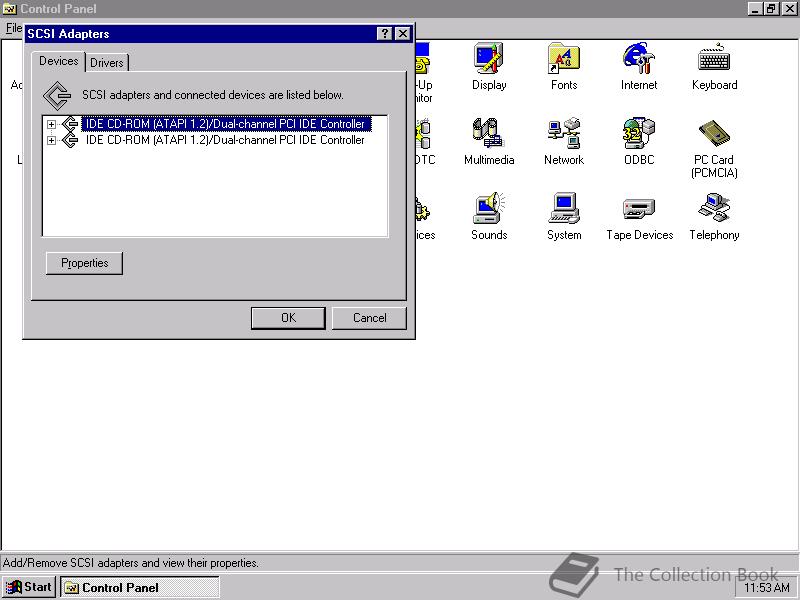
Task: Click the 11:53 AM taskbar clock
Action: tap(766, 588)
